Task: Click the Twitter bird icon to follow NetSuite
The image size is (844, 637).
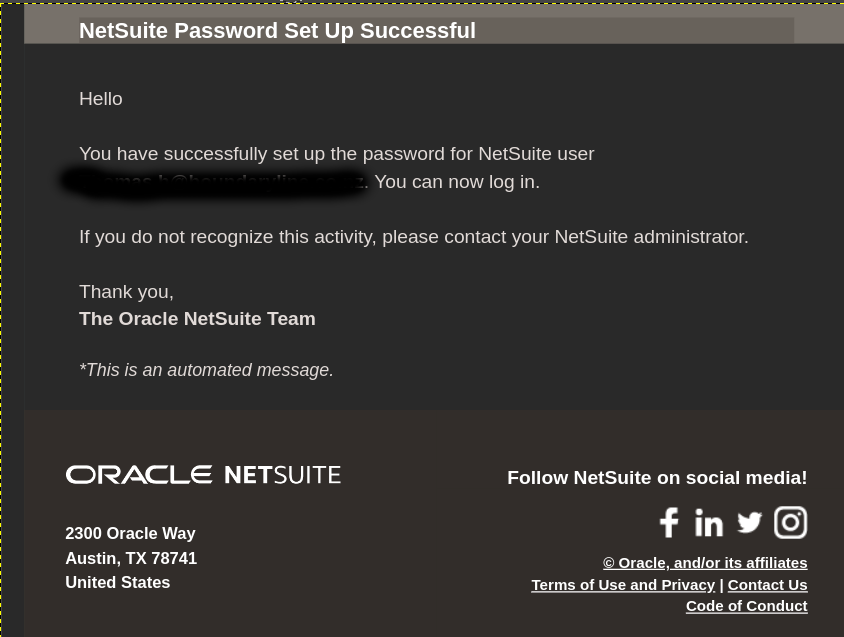Action: point(749,522)
